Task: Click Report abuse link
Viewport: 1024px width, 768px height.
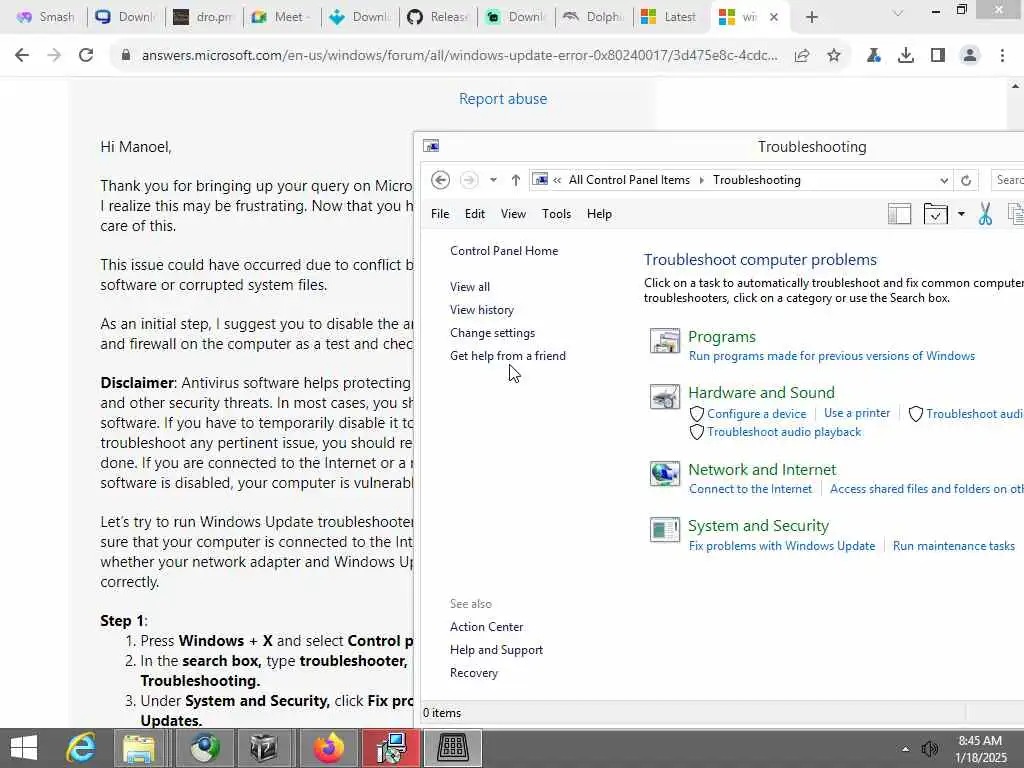Action: 503,99
